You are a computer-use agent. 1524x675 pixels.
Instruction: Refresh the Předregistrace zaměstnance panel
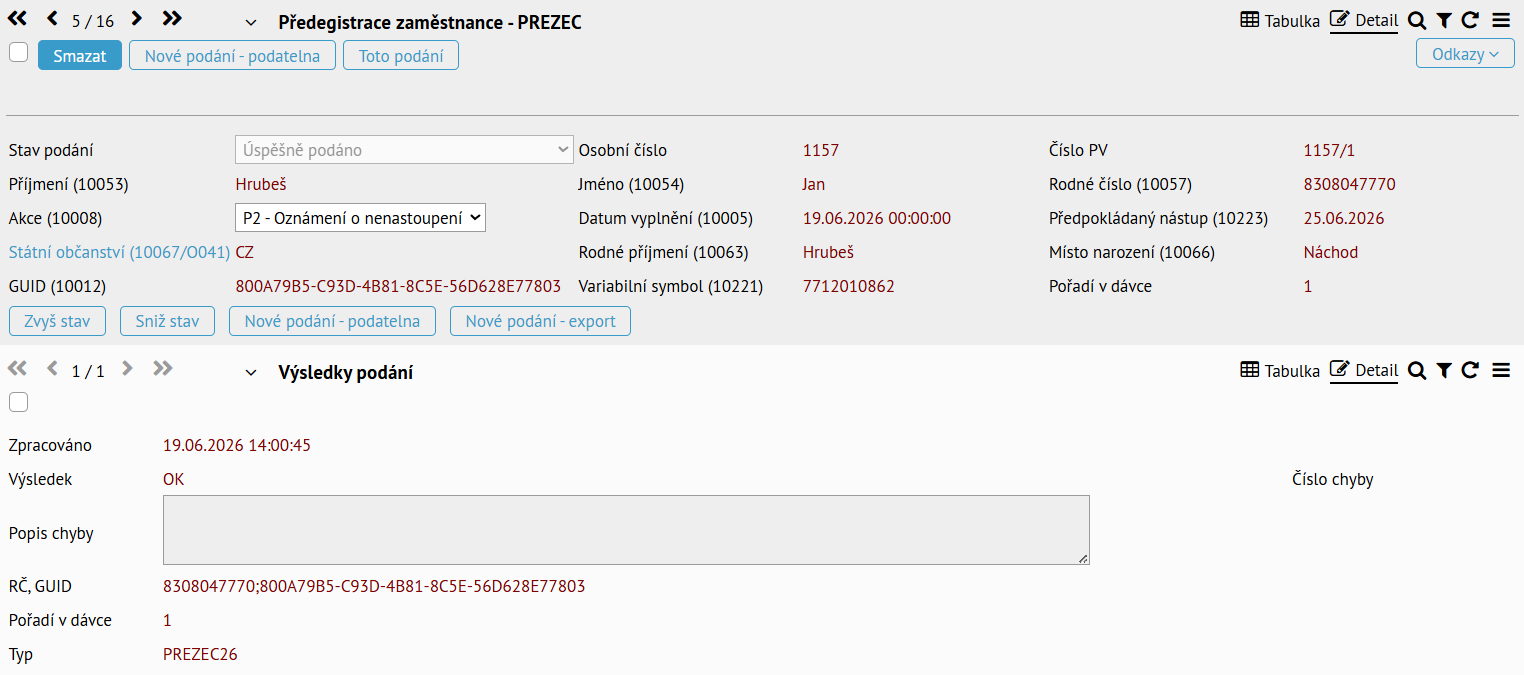[1470, 20]
